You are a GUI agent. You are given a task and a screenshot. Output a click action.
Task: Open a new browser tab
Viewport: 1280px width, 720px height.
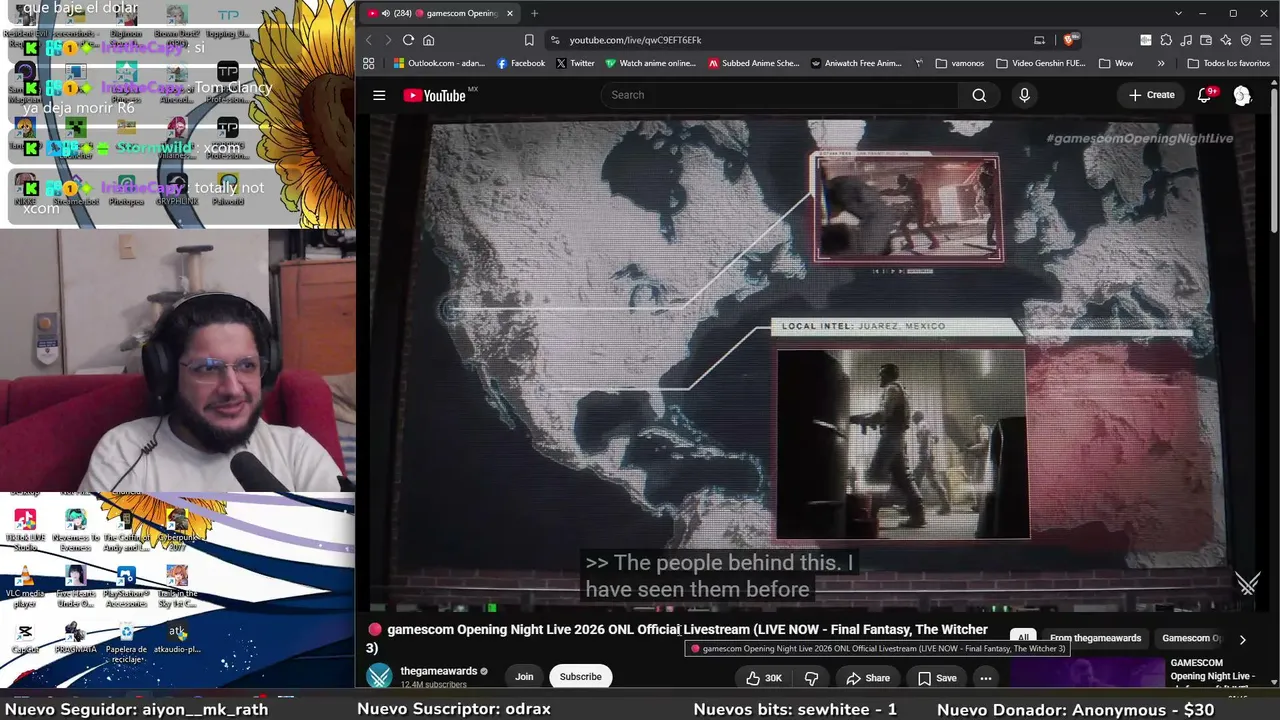pos(534,13)
